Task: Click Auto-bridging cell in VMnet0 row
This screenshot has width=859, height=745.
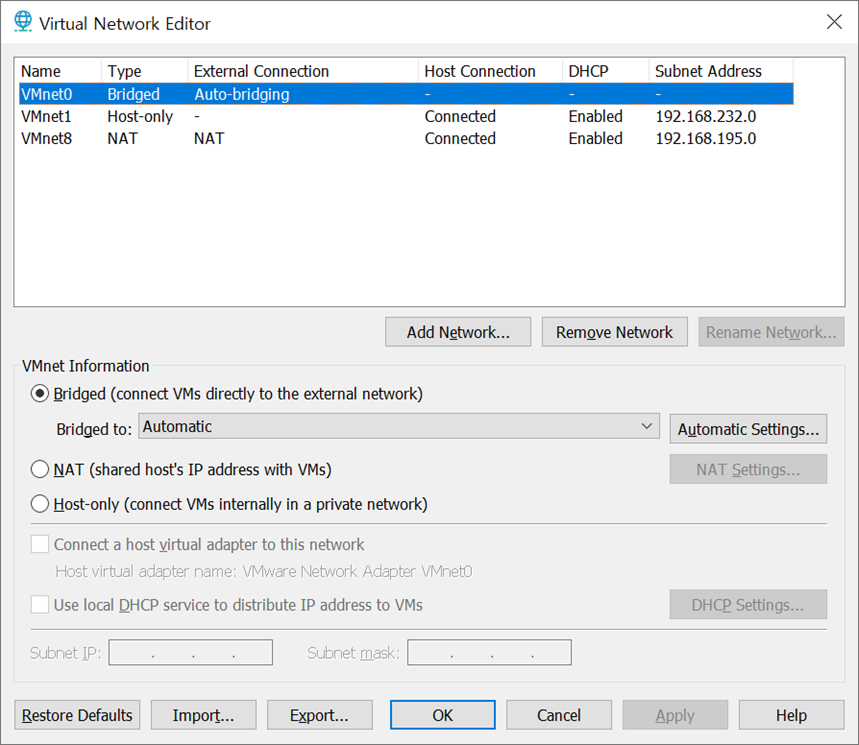Action: [242, 94]
